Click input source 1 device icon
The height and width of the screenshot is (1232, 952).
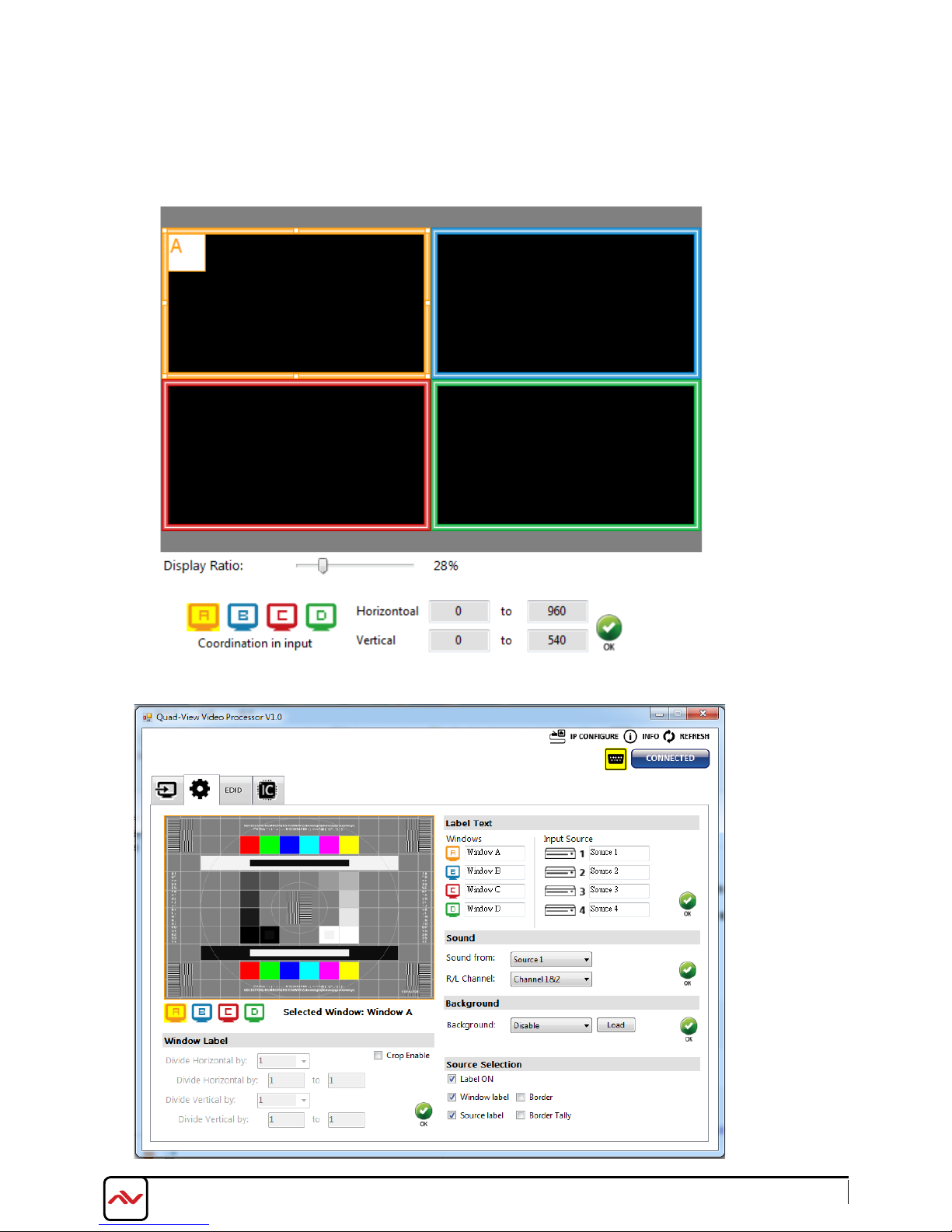click(x=560, y=853)
